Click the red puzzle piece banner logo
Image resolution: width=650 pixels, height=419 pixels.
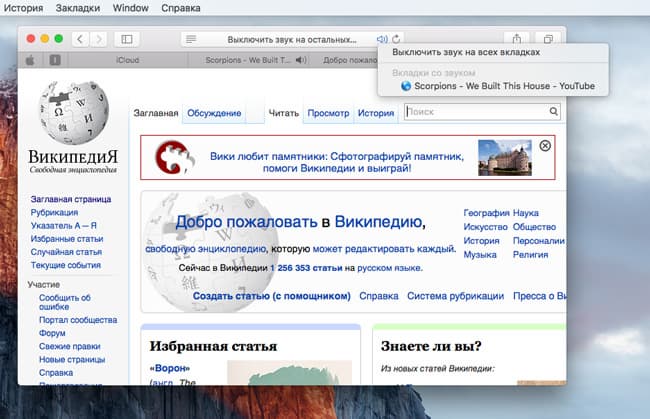pos(175,157)
